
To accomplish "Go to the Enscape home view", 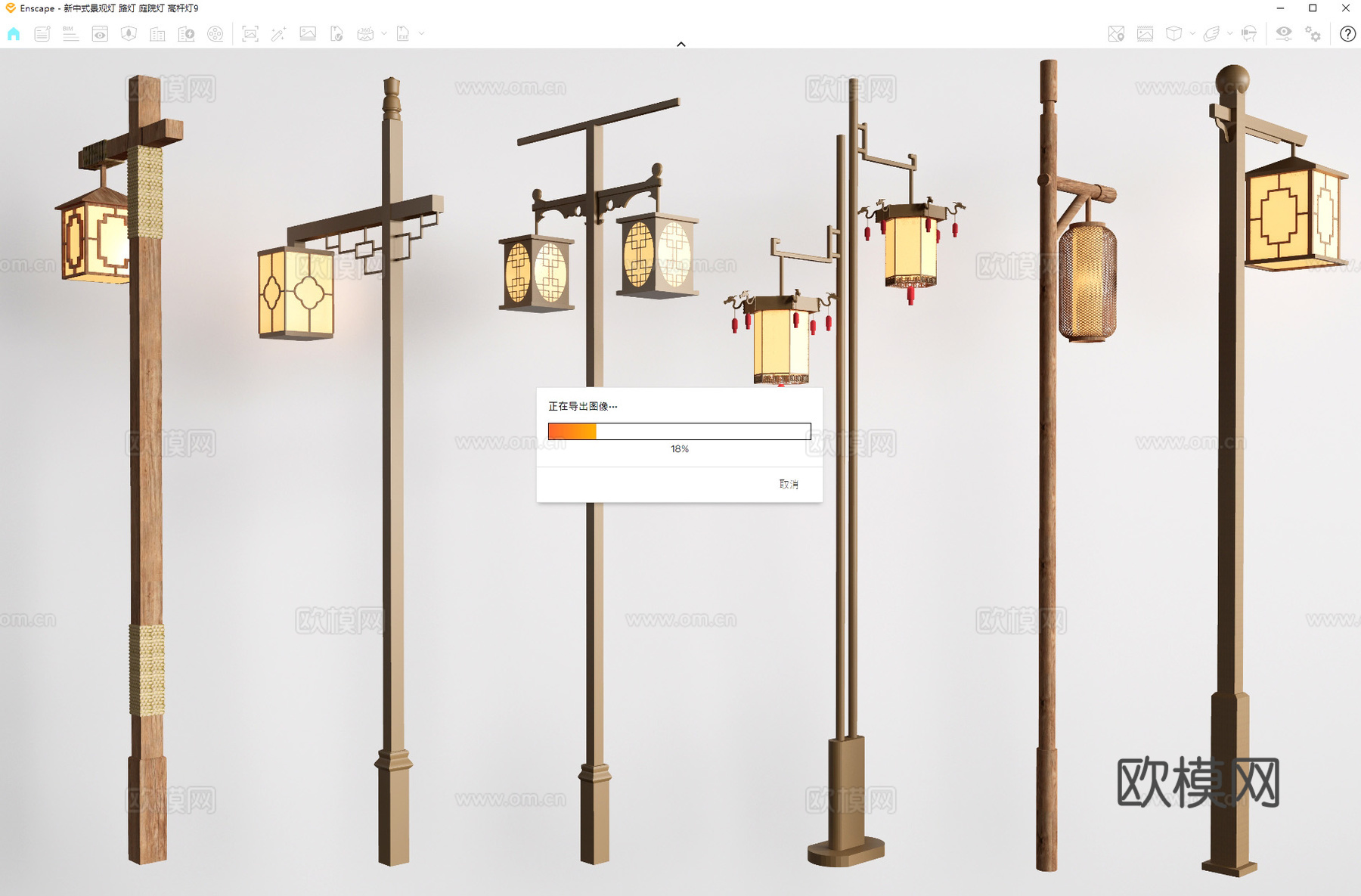I will [14, 34].
